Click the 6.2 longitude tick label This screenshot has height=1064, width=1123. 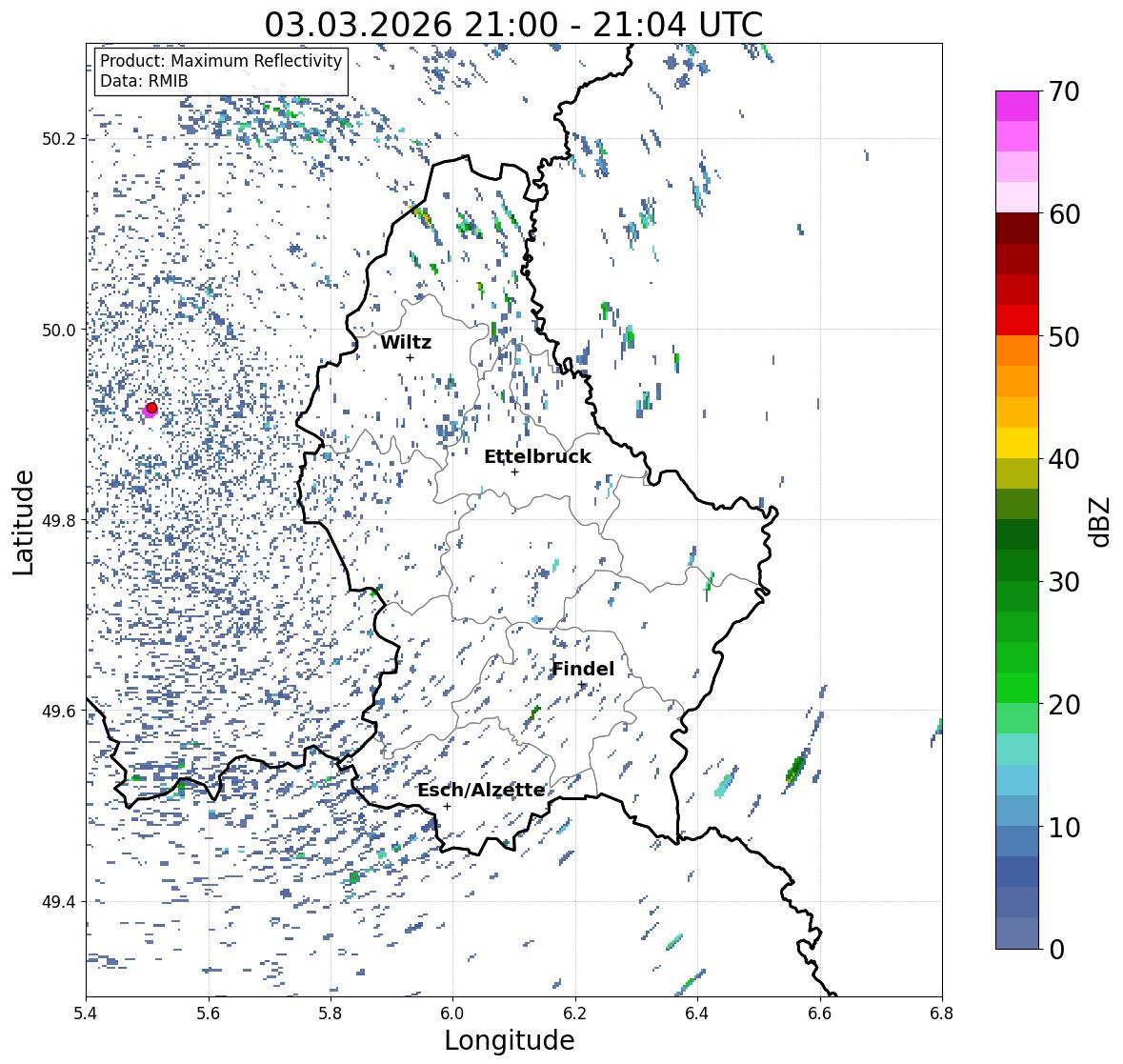575,1013
